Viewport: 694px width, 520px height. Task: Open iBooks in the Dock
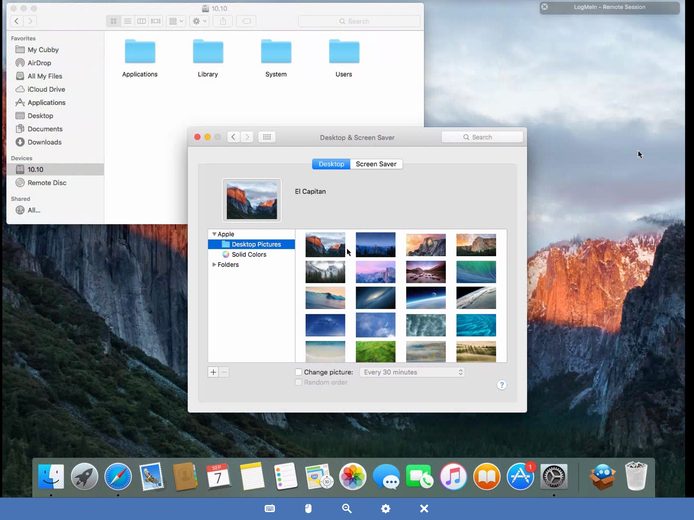pyautogui.click(x=486, y=477)
